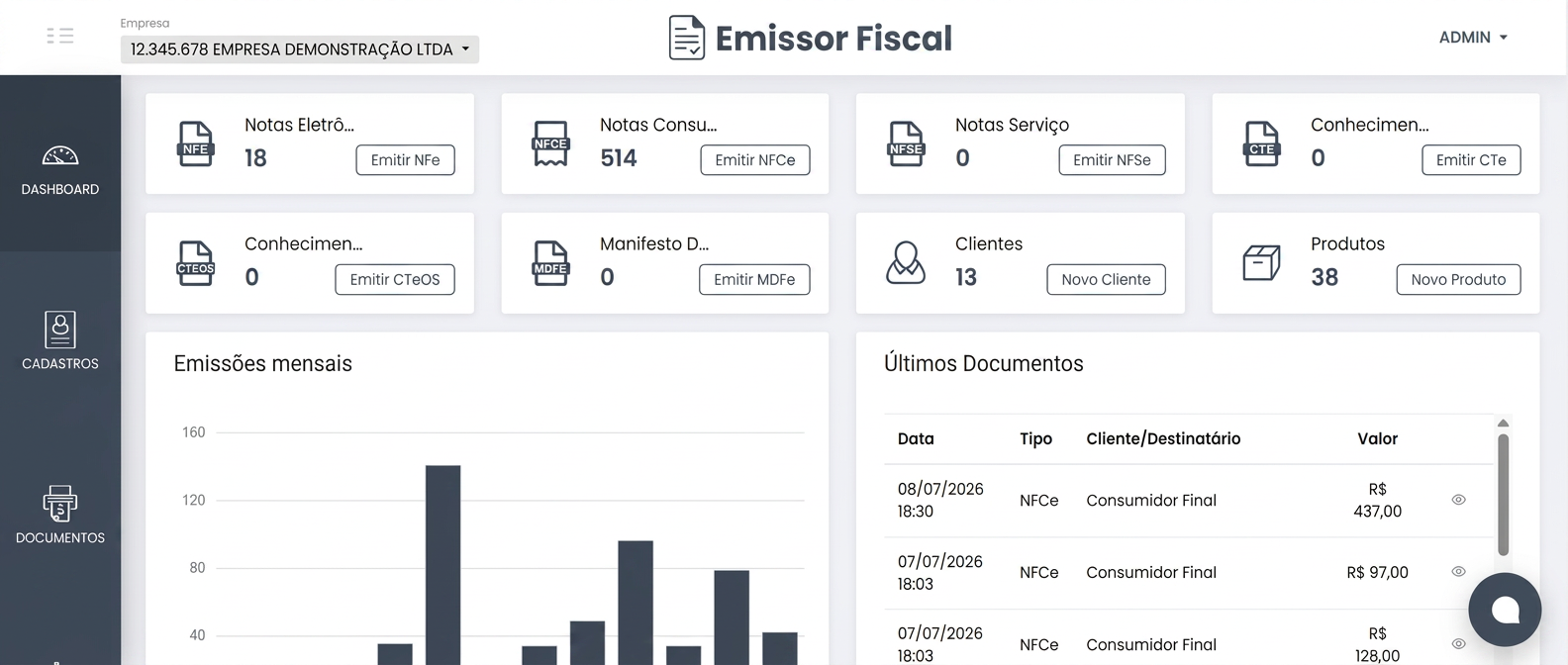Click the Emitir NFCe button
The height and width of the screenshot is (665, 1568).
point(755,160)
